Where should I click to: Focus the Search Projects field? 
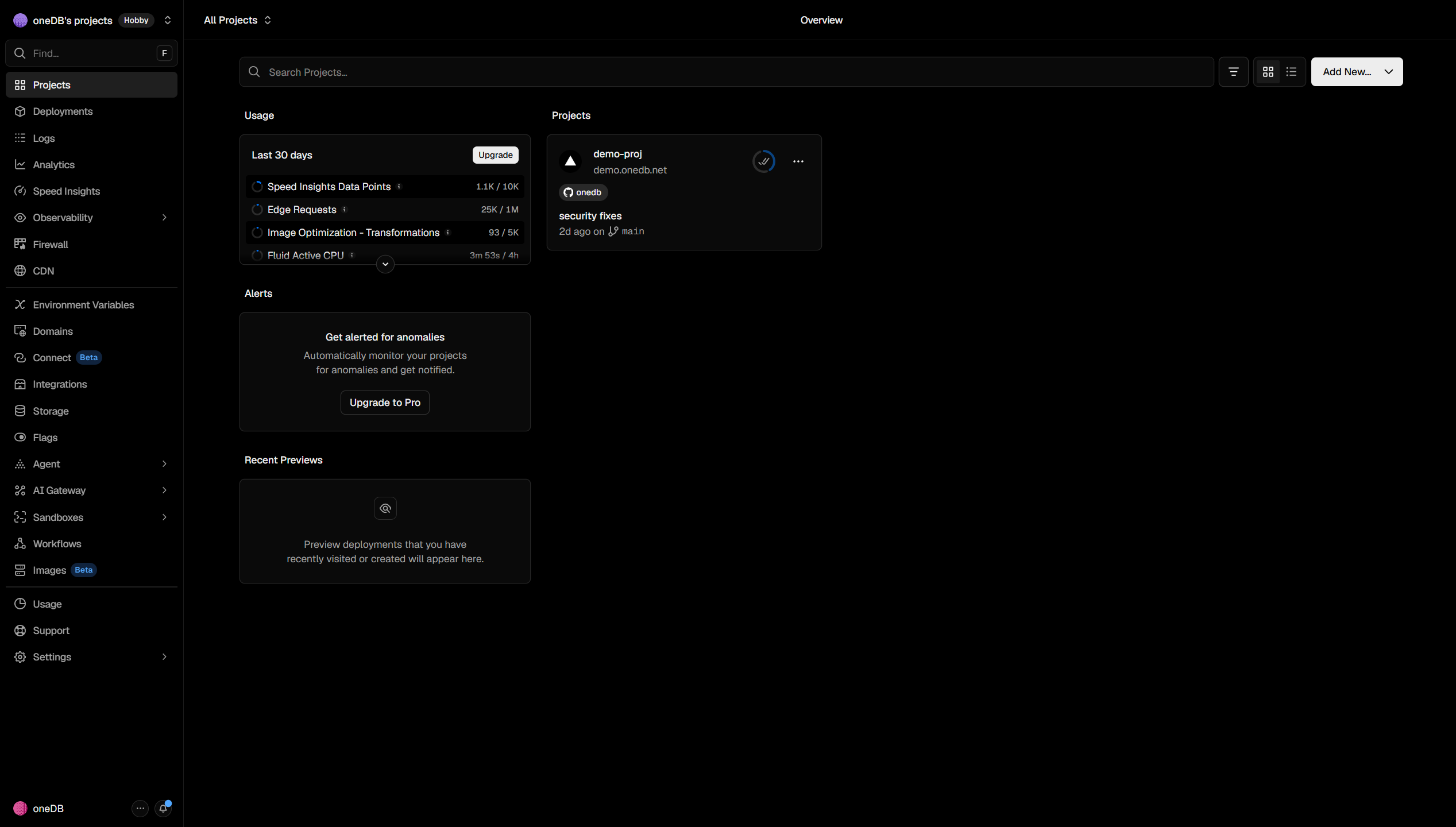tap(727, 72)
